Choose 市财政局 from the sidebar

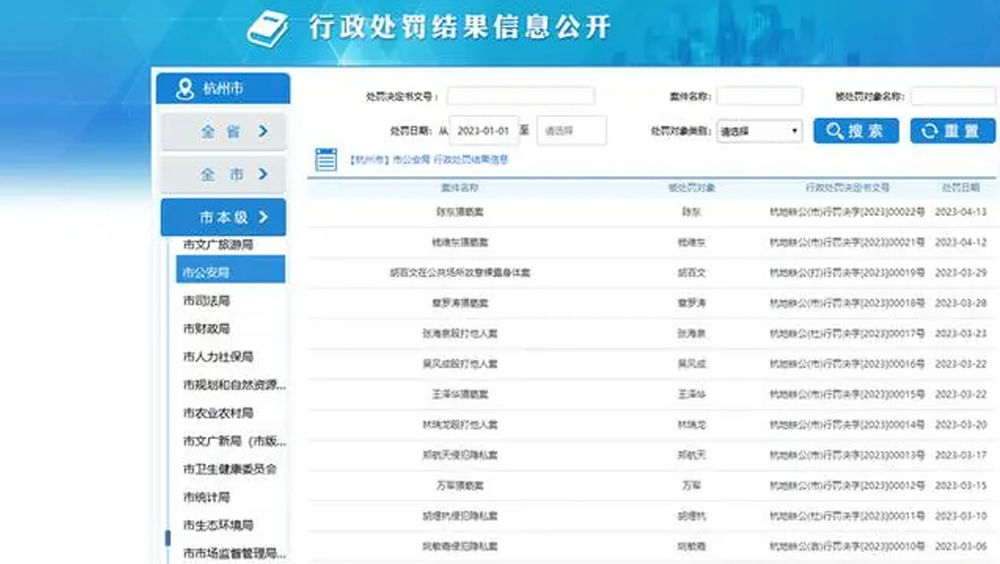pyautogui.click(x=206, y=329)
